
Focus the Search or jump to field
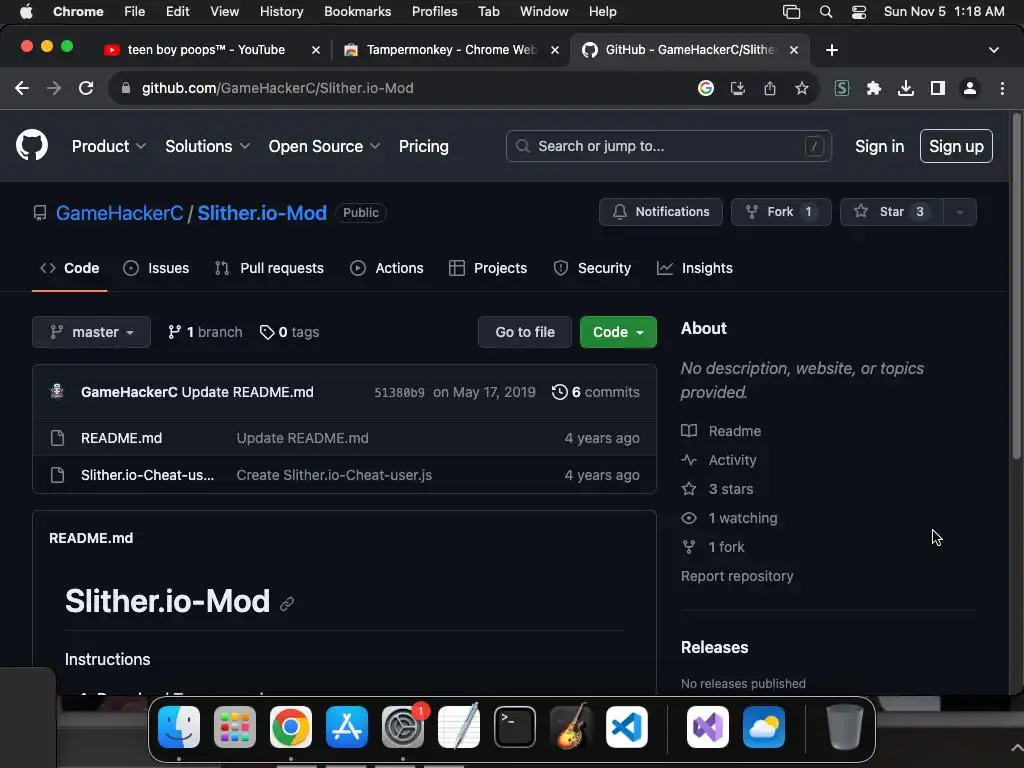(669, 146)
